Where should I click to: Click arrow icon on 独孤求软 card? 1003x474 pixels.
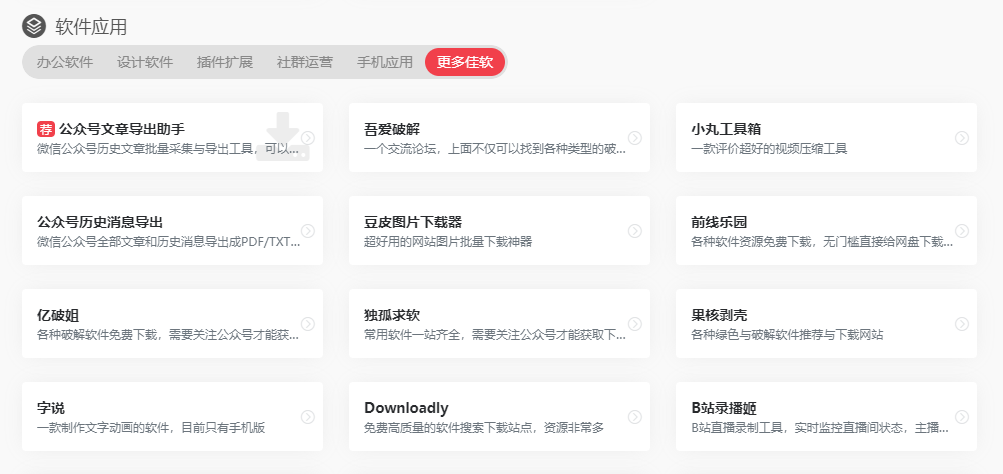coord(635,324)
